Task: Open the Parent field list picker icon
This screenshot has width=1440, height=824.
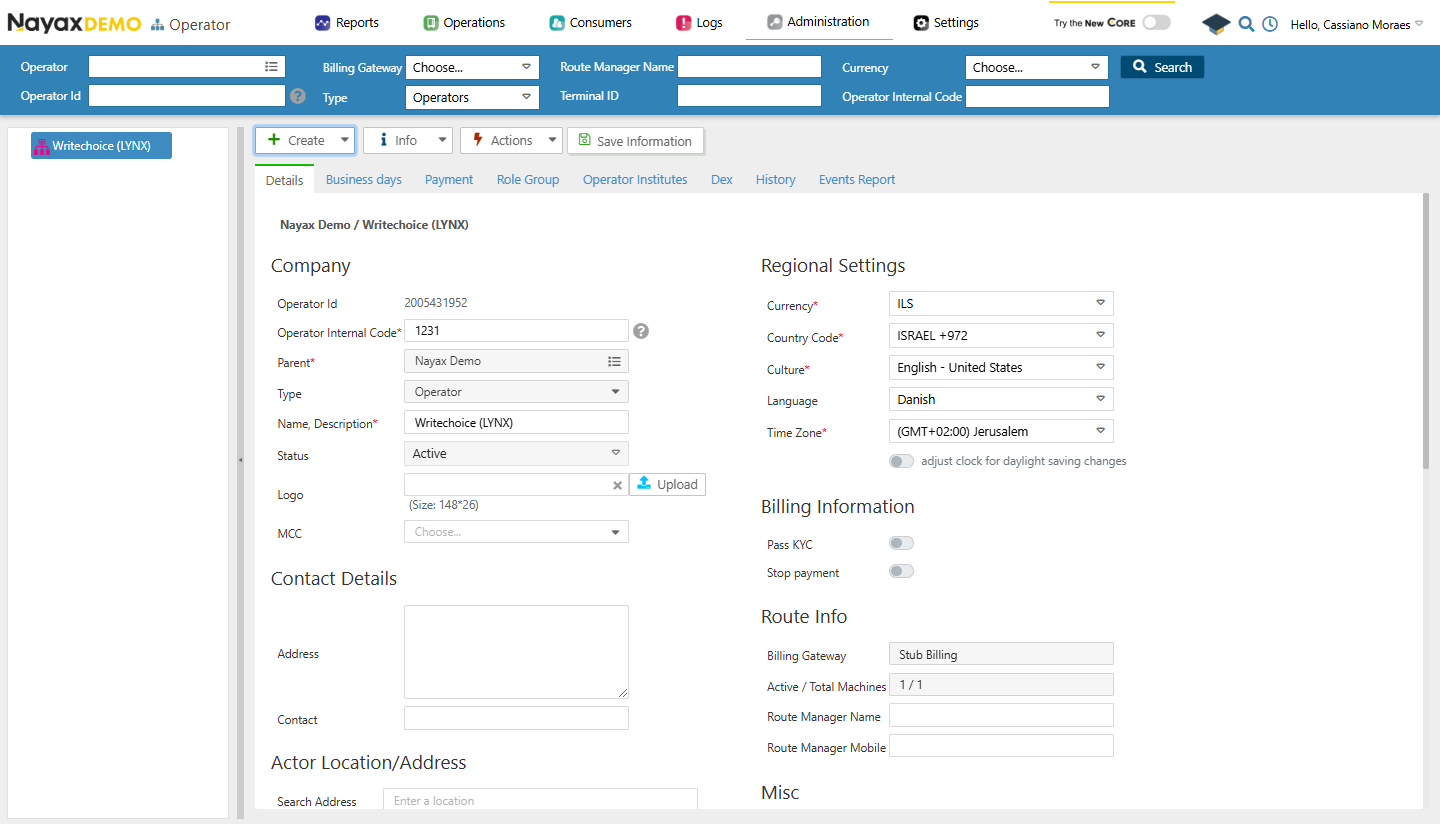Action: point(614,361)
